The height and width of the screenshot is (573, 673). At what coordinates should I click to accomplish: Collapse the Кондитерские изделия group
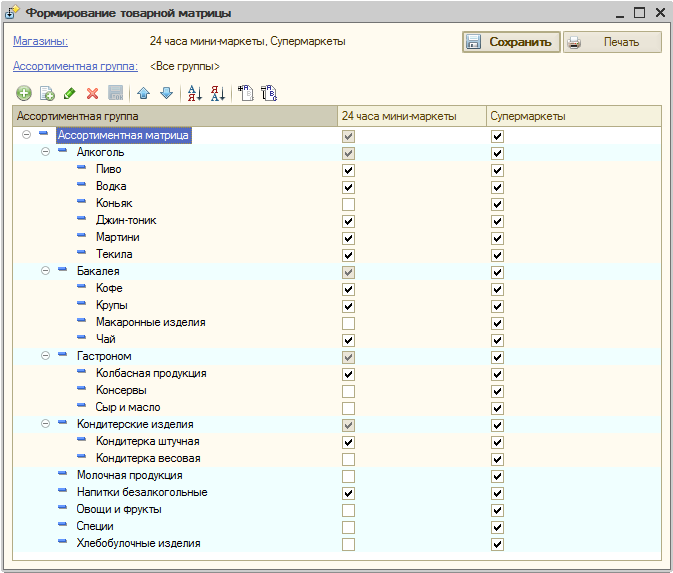click(x=45, y=424)
